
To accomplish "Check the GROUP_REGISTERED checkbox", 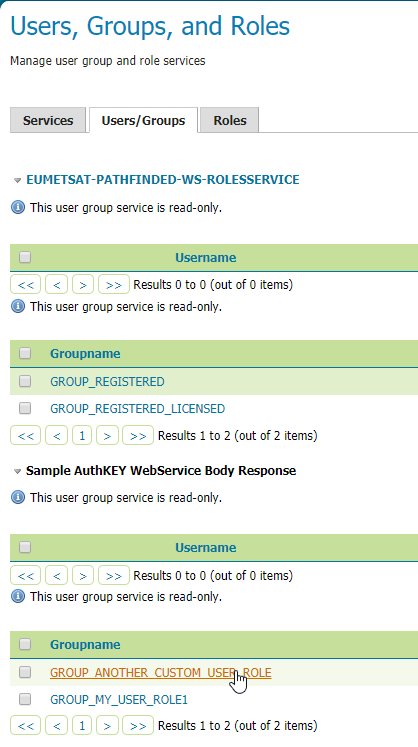I will point(25,381).
